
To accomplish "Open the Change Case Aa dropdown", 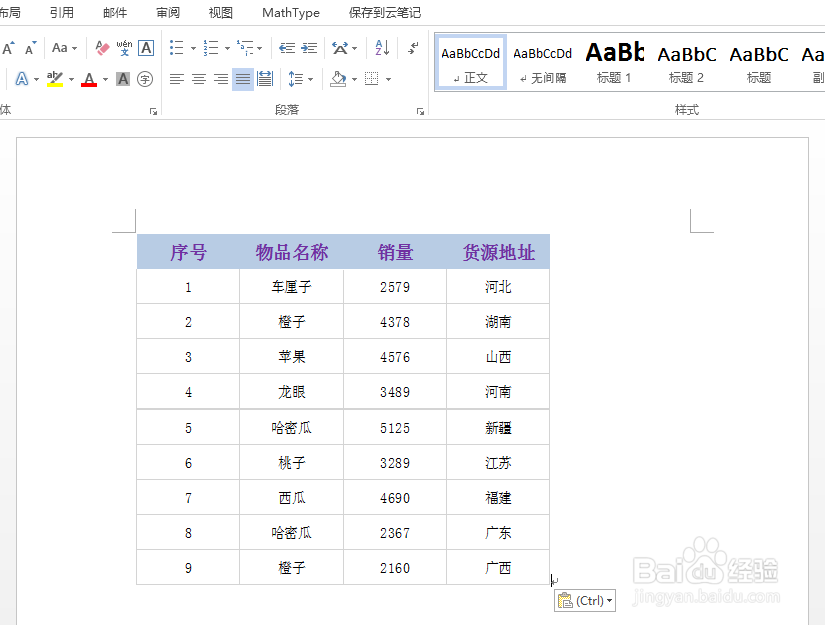I will point(64,48).
